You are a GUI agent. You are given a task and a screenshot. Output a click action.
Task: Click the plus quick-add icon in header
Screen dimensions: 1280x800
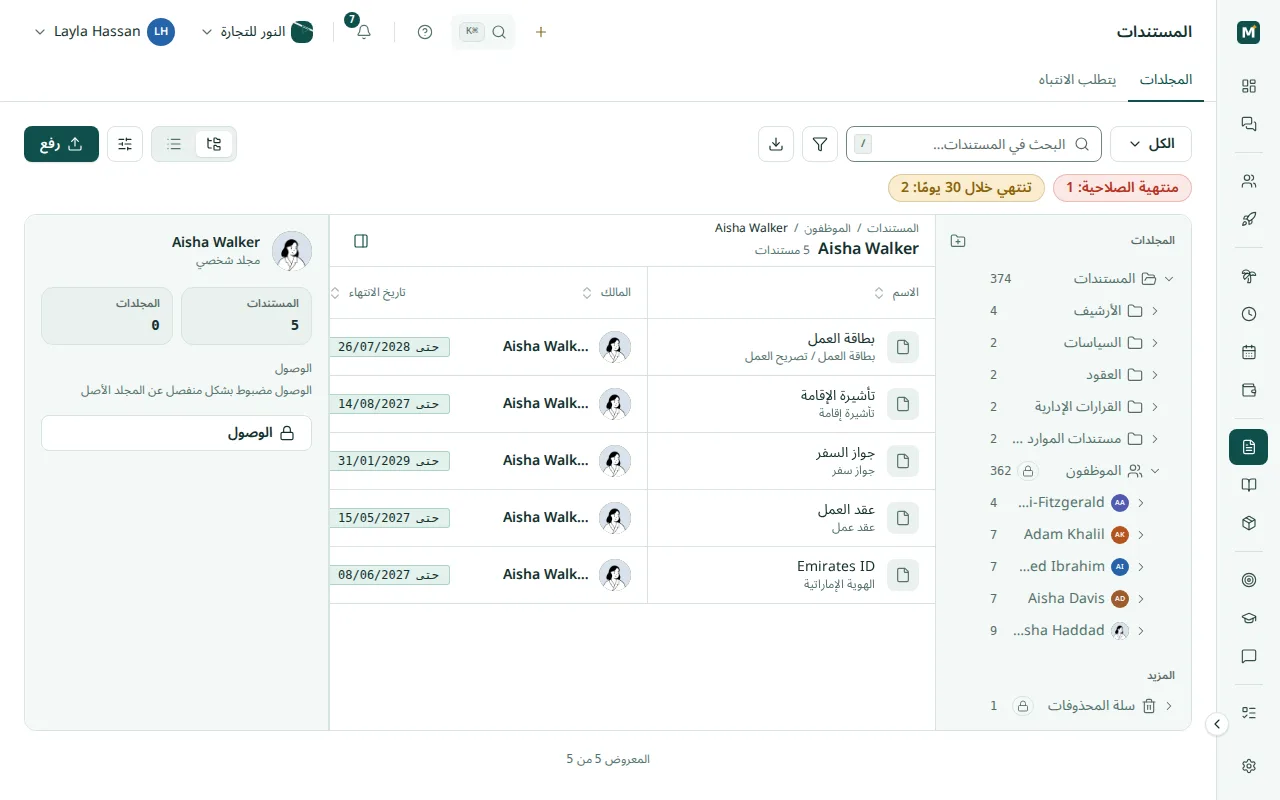[541, 31]
